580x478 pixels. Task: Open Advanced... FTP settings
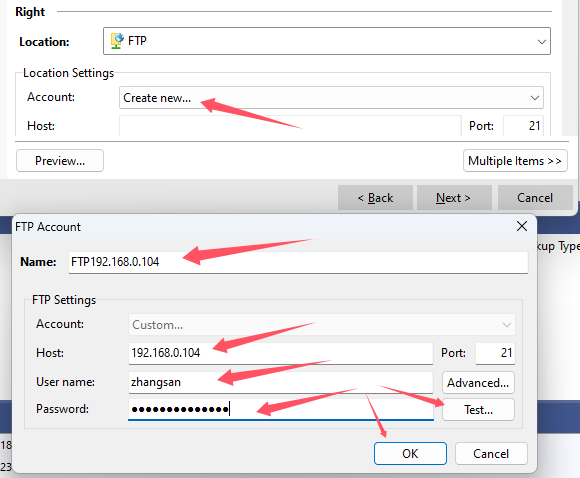(x=478, y=383)
